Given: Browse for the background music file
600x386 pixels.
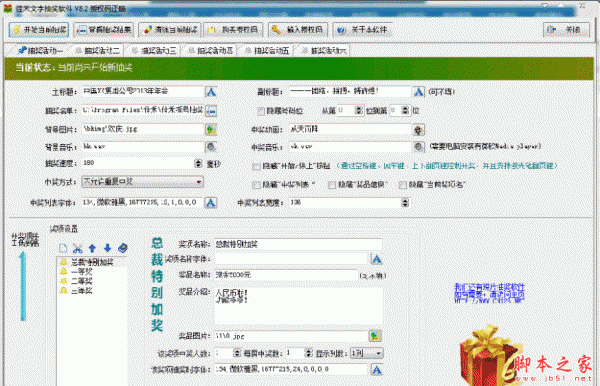Looking at the screenshot, I should 211,147.
